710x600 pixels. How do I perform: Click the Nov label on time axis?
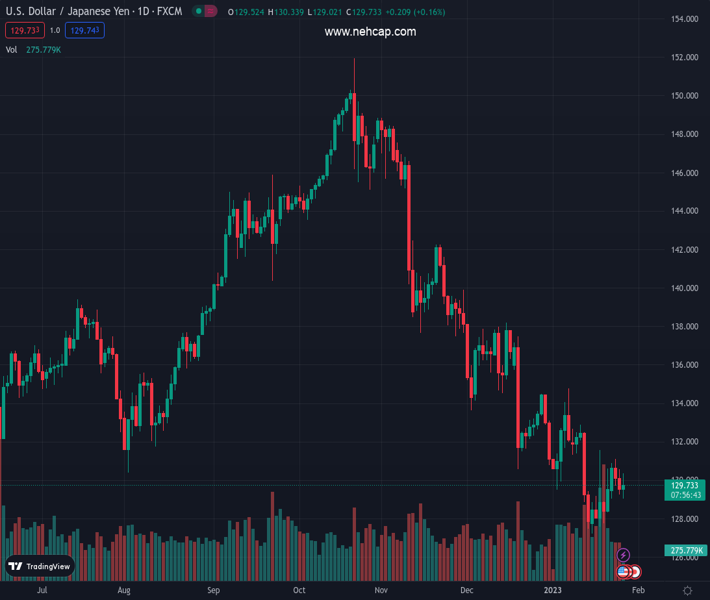pos(381,590)
